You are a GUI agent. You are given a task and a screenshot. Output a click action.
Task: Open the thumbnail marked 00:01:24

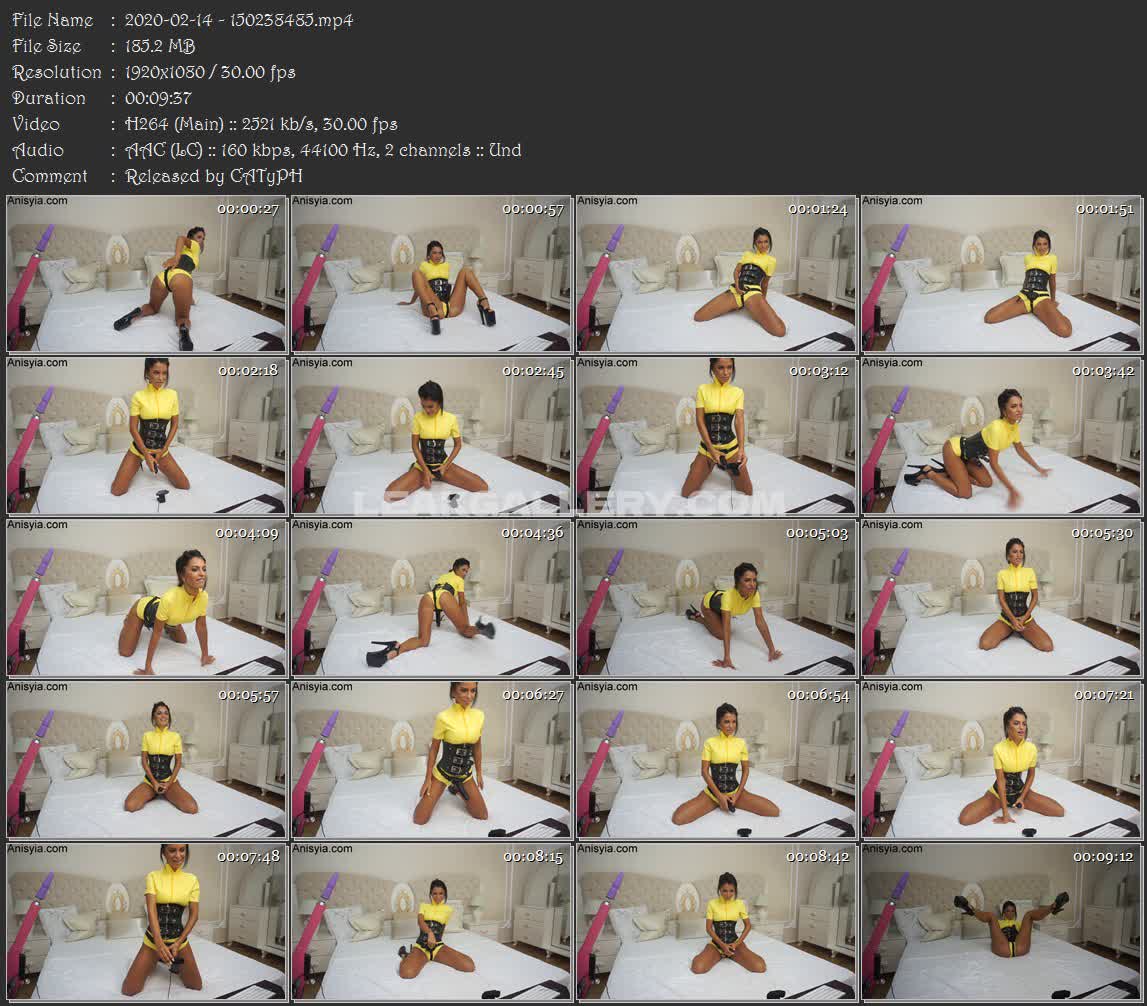pyautogui.click(x=716, y=274)
